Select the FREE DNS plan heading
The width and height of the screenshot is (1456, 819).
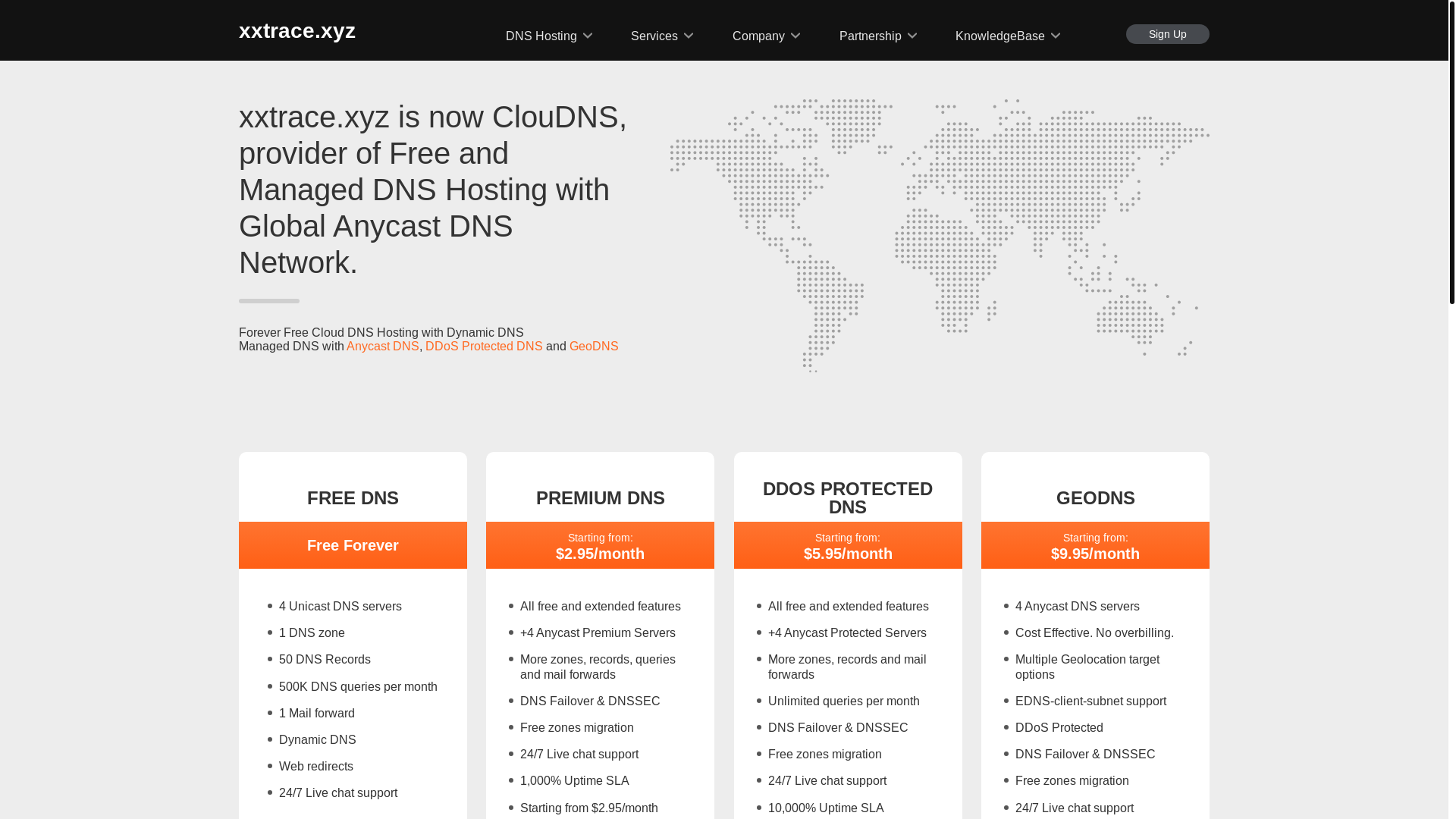click(353, 498)
